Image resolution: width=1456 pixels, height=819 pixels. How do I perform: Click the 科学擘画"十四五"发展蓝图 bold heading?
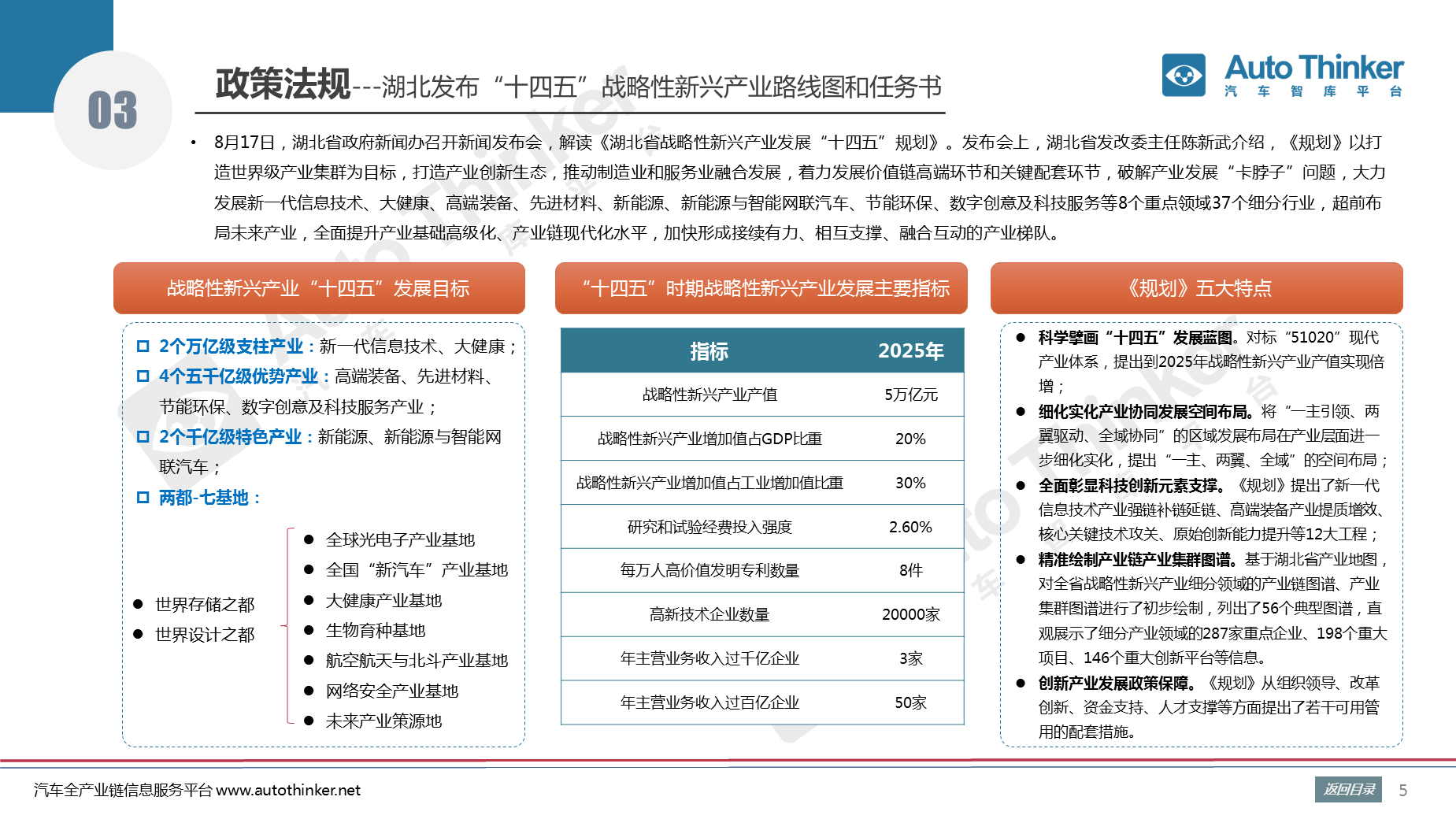coord(1137,338)
